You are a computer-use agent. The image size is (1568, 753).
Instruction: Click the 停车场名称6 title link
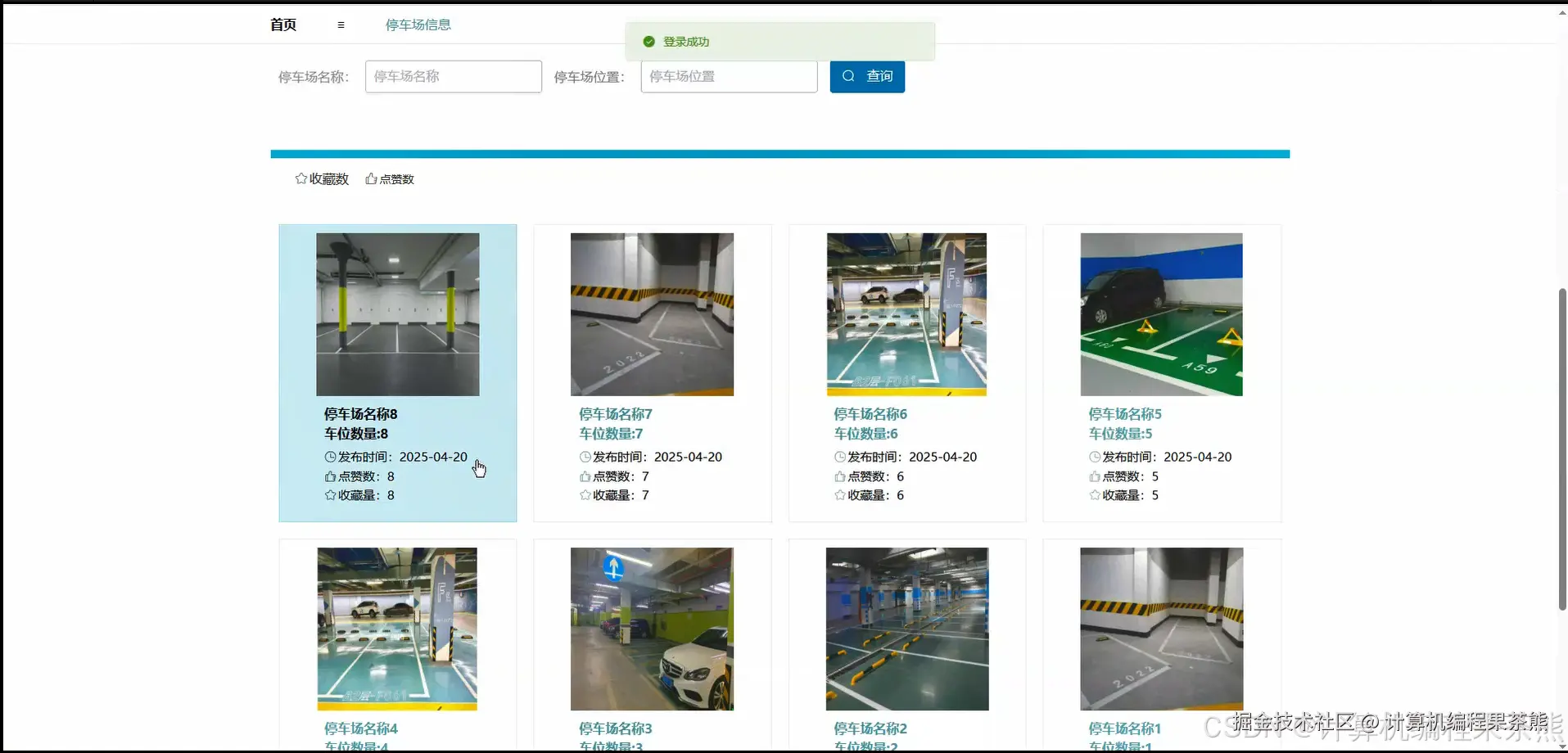tap(870, 414)
